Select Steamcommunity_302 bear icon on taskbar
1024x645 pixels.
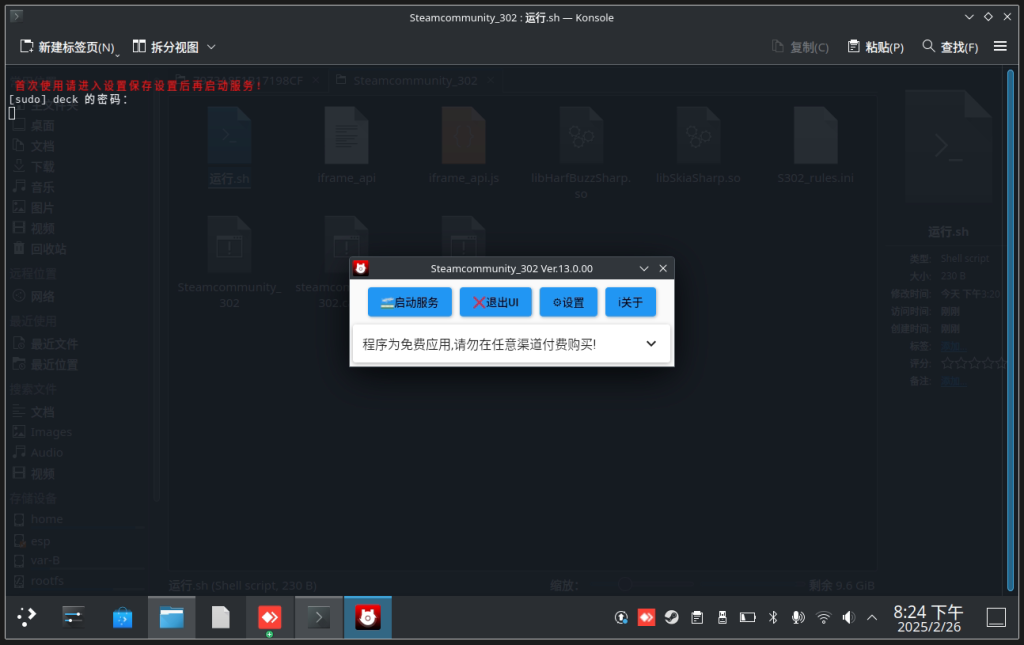(368, 617)
